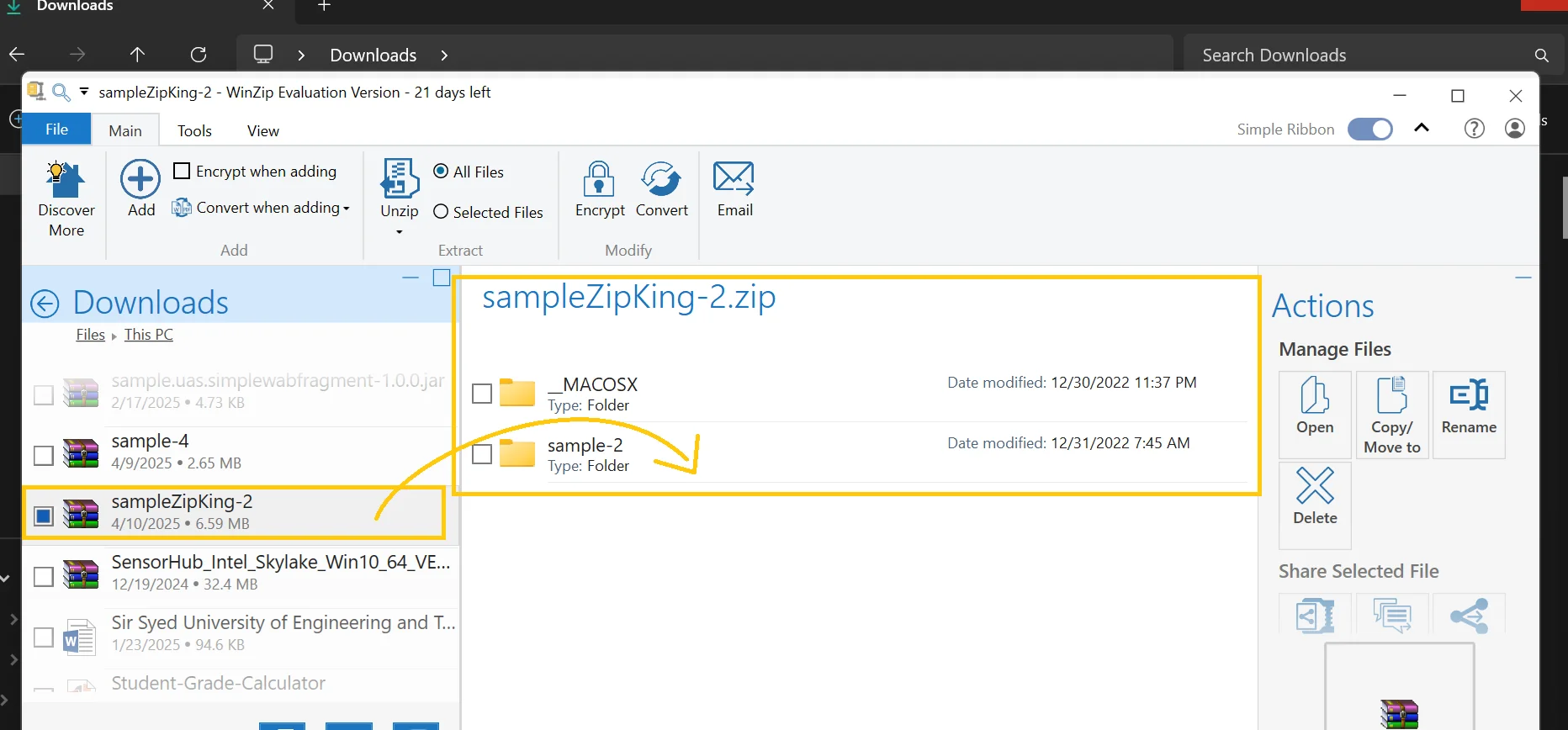Check the SensorHub_Intel_Skylake file checkbox
Viewport: 1568px width, 730px height.
tap(44, 576)
